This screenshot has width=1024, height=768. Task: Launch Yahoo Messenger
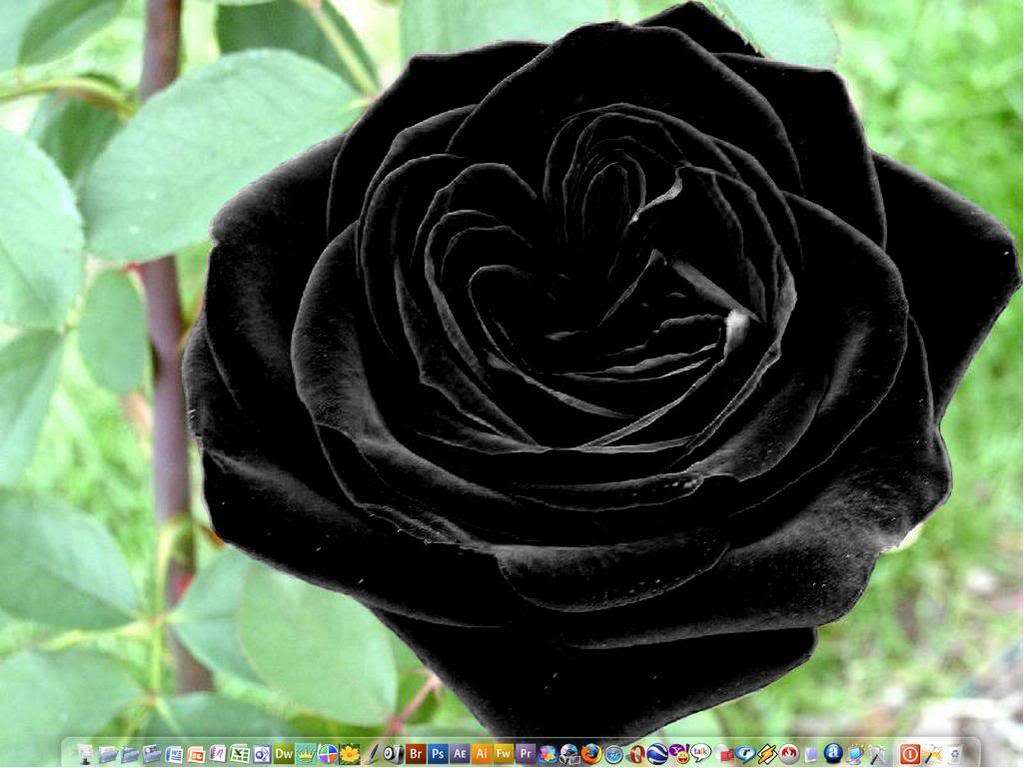point(678,753)
